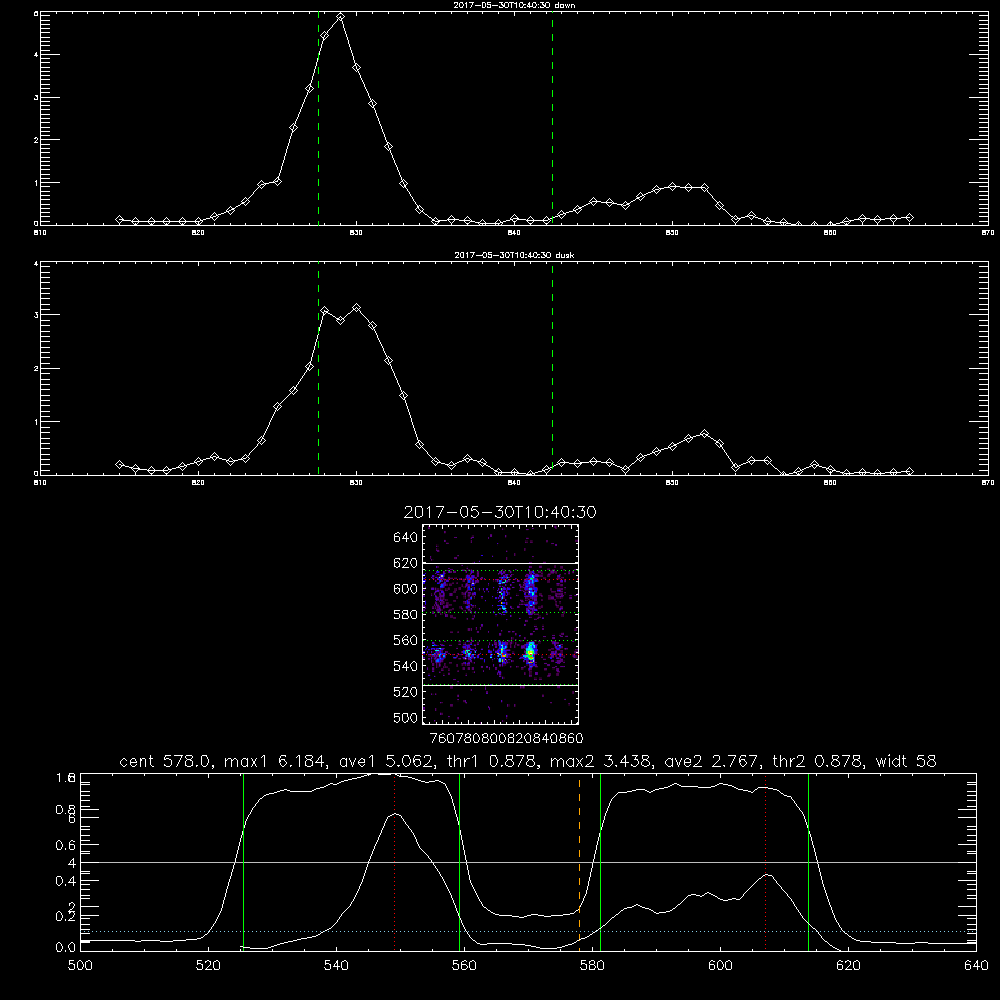
Task: Select the "max2 3.438" value
Action: [601, 761]
